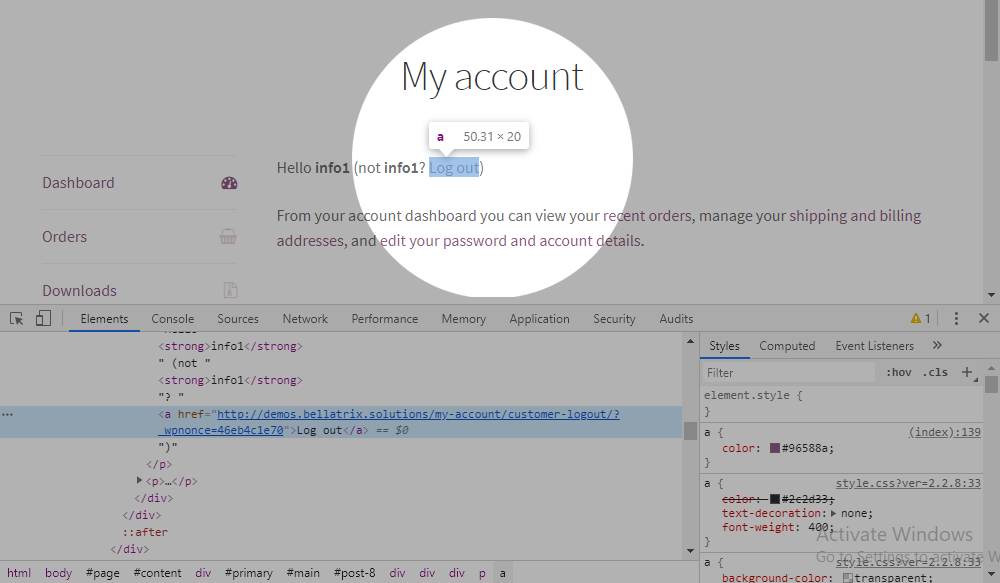This screenshot has height=583, width=1000.
Task: Select the #main breadcrumb
Action: 303,573
